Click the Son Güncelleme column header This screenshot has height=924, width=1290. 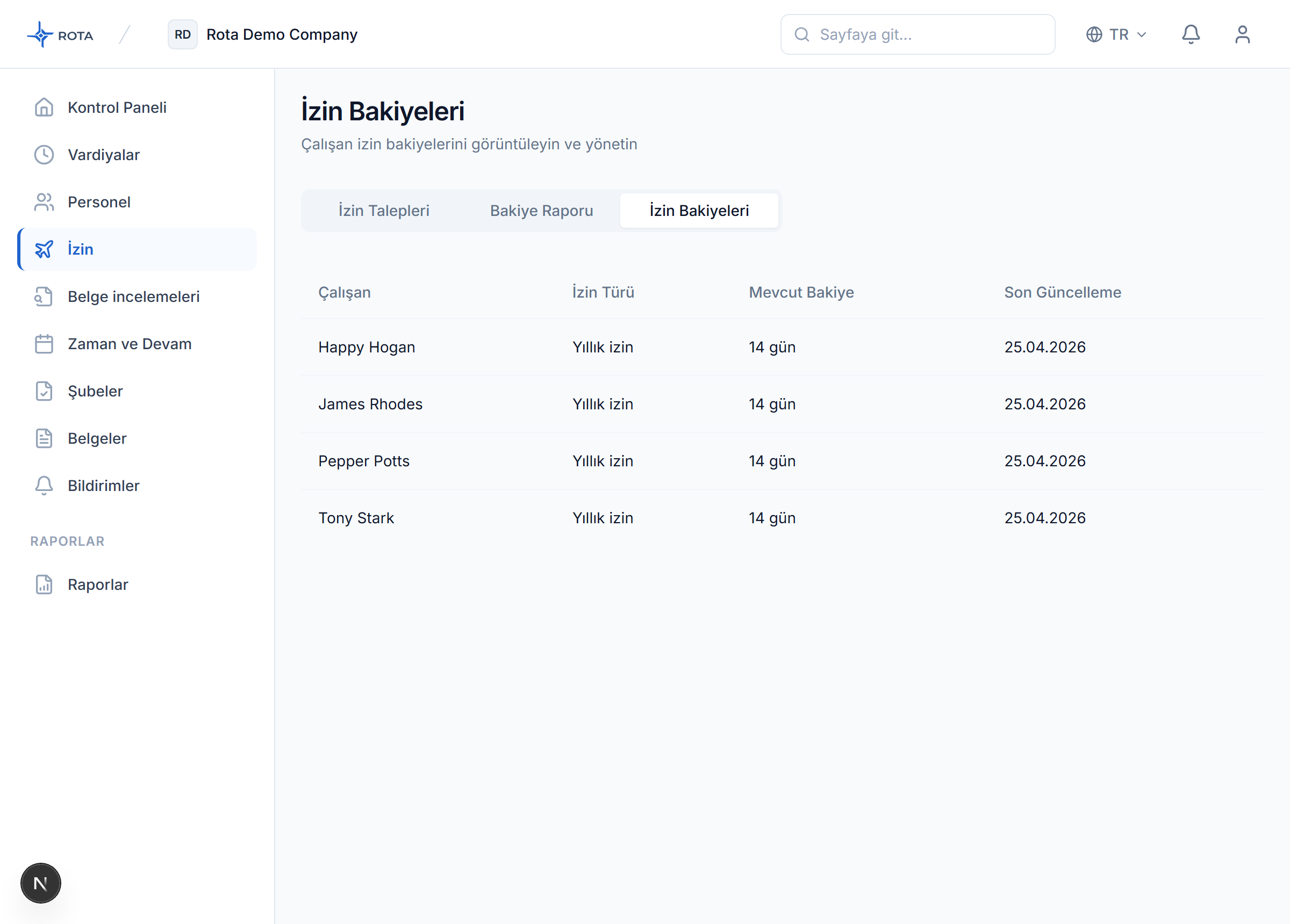[1063, 292]
